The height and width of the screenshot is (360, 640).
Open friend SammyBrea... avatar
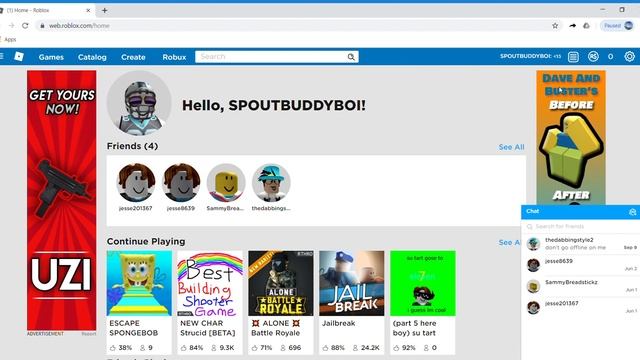point(226,183)
